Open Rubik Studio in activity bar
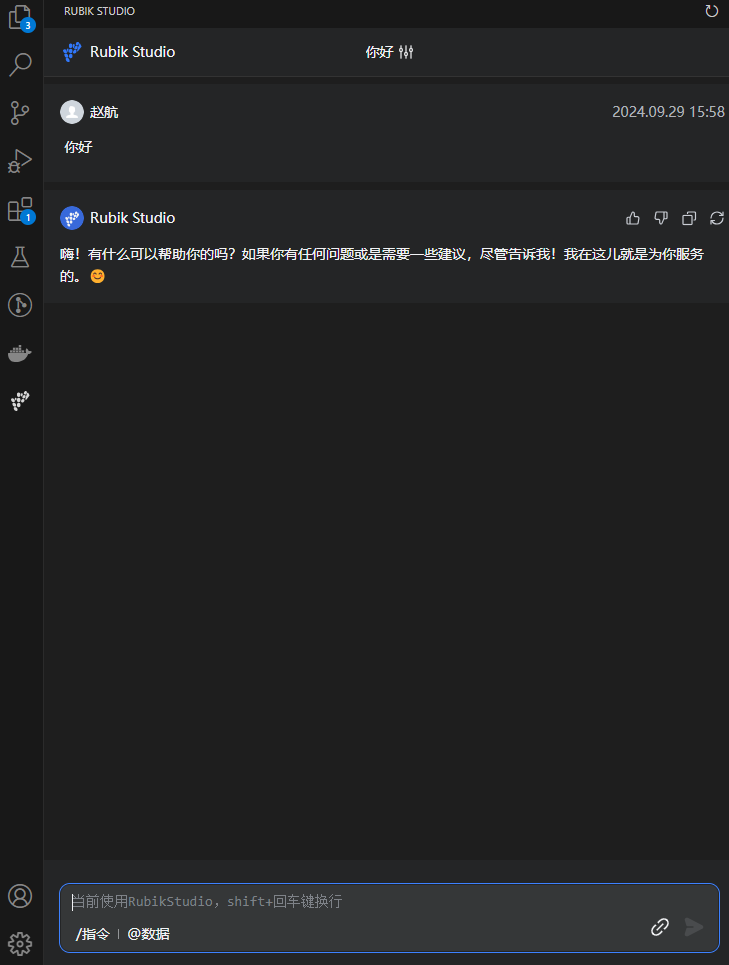Image resolution: width=729 pixels, height=965 pixels. (20, 401)
